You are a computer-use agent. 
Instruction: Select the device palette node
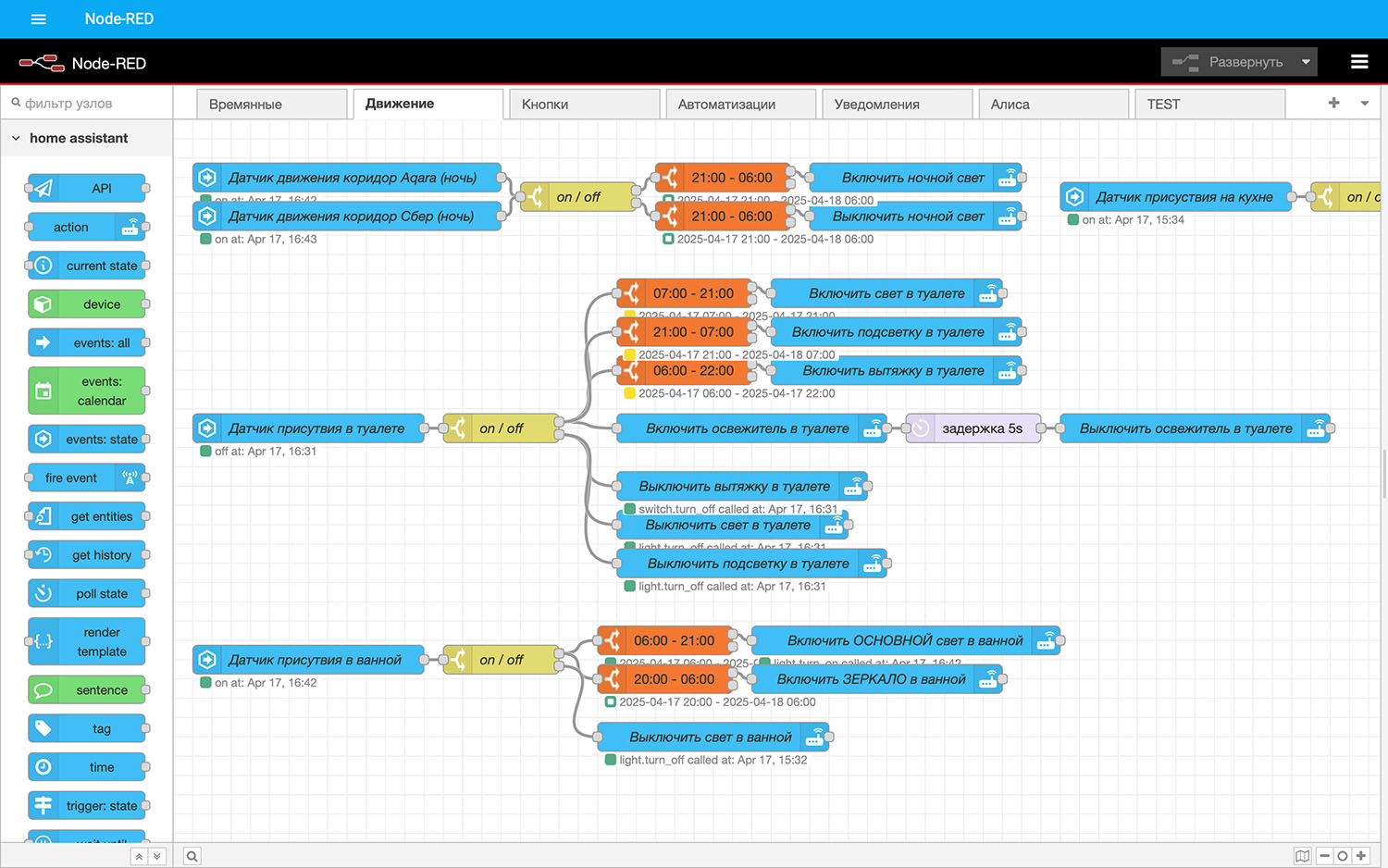click(x=87, y=304)
